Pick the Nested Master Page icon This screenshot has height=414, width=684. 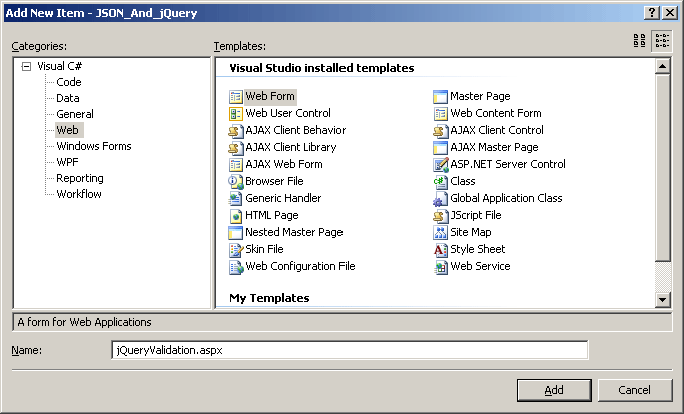236,233
